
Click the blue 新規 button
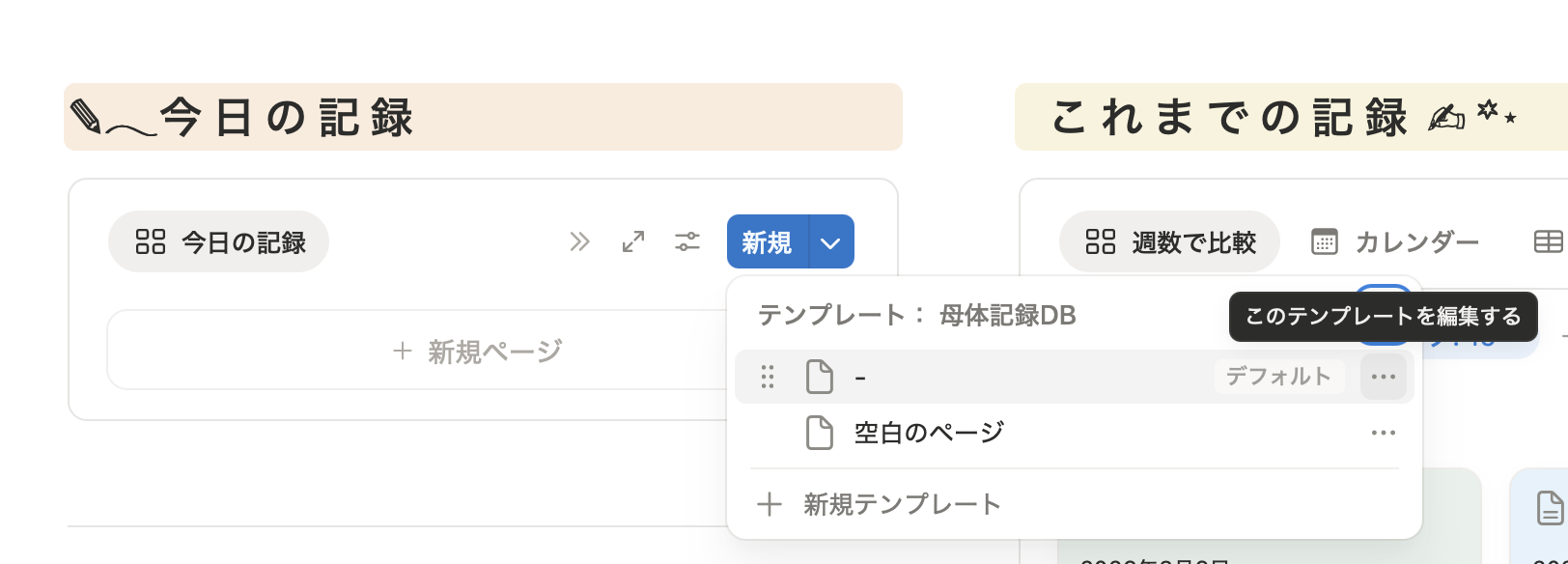[767, 242]
